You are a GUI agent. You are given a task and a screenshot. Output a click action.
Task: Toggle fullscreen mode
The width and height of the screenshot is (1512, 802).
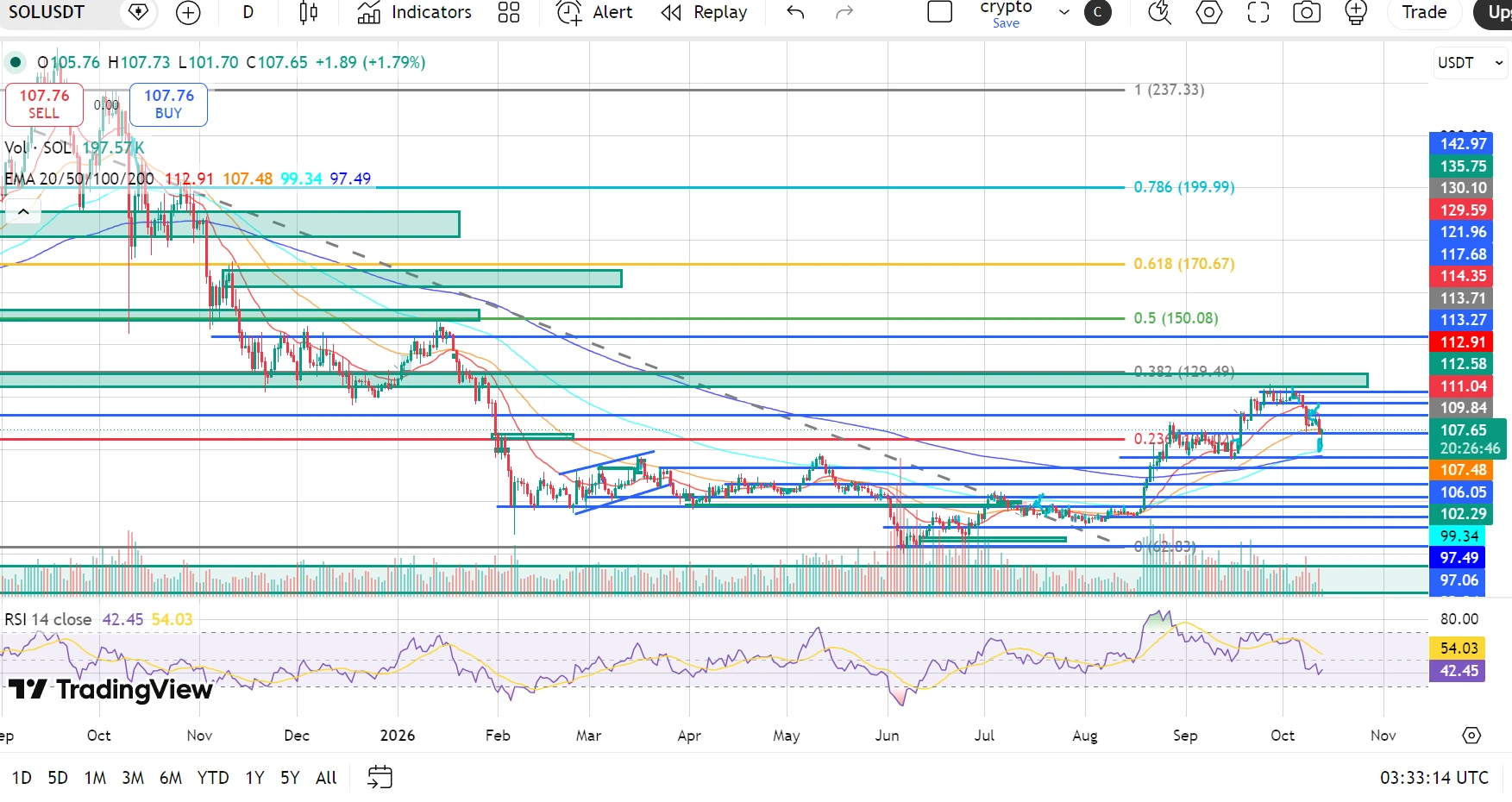1258,12
